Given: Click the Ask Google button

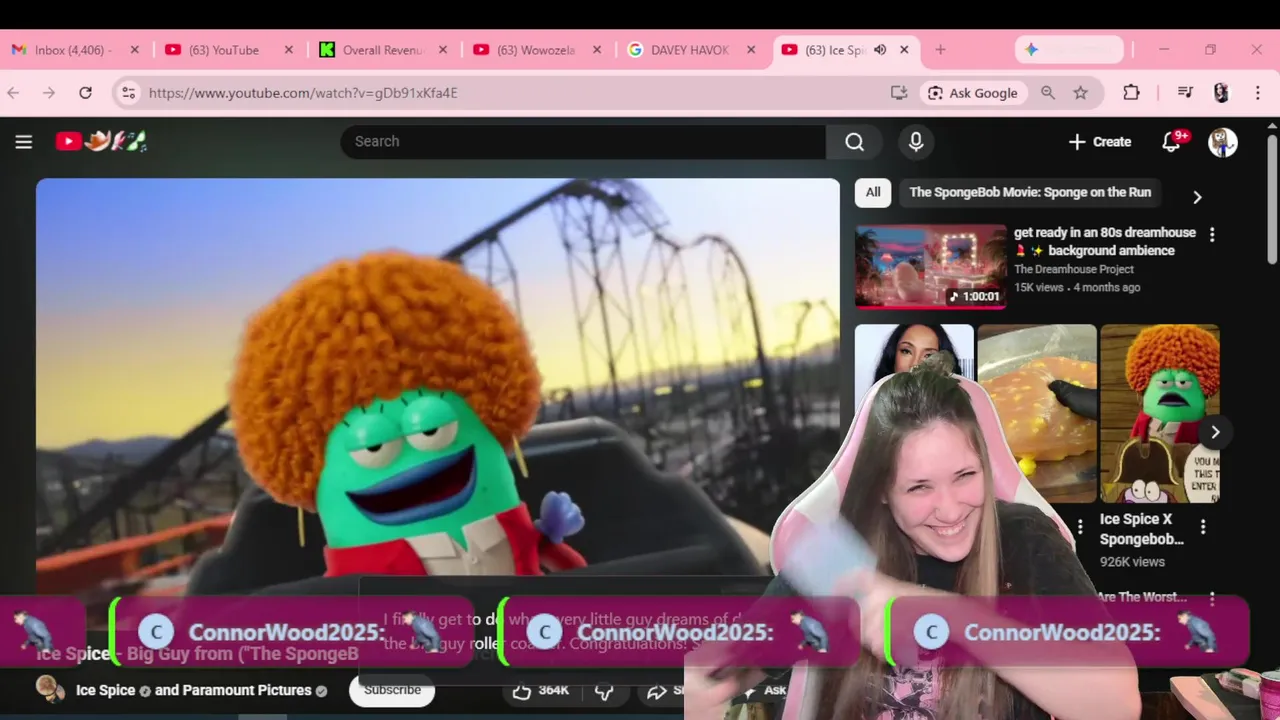Looking at the screenshot, I should click(973, 93).
